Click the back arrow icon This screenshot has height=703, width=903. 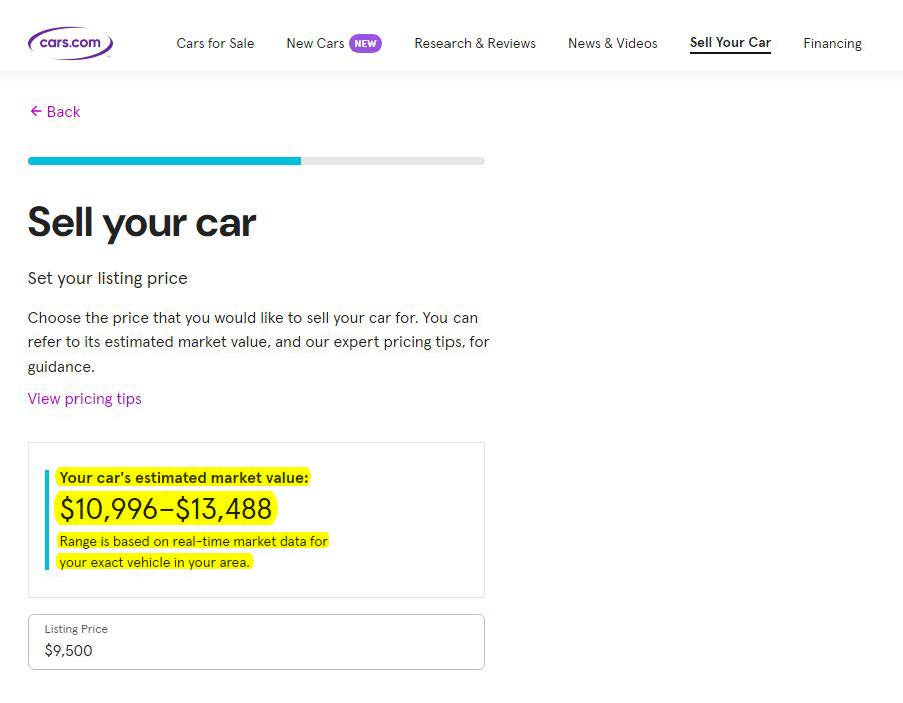tap(36, 111)
